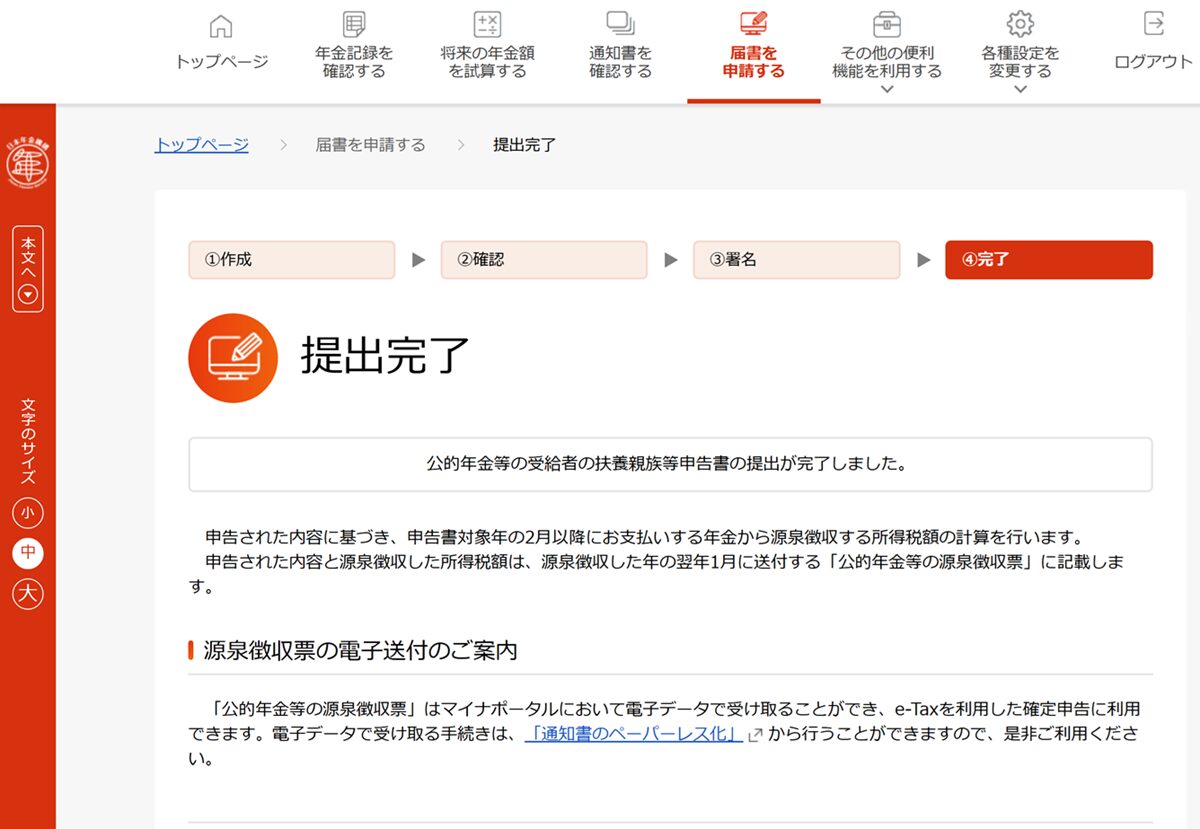Click the ④完了 step indicator
Viewport: 1200px width, 829px height.
pos(1048,260)
